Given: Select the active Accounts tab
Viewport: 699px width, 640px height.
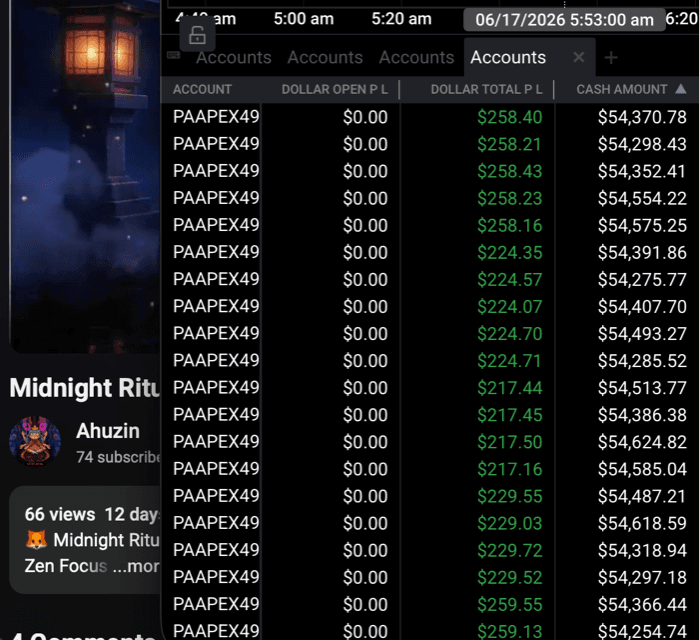Looking at the screenshot, I should pos(508,57).
